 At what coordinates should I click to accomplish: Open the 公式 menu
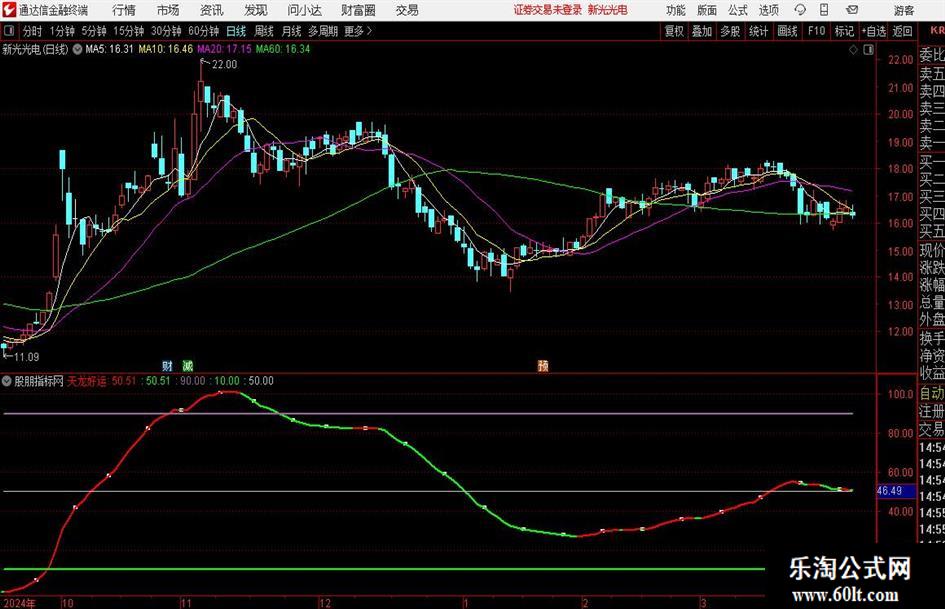coord(738,10)
